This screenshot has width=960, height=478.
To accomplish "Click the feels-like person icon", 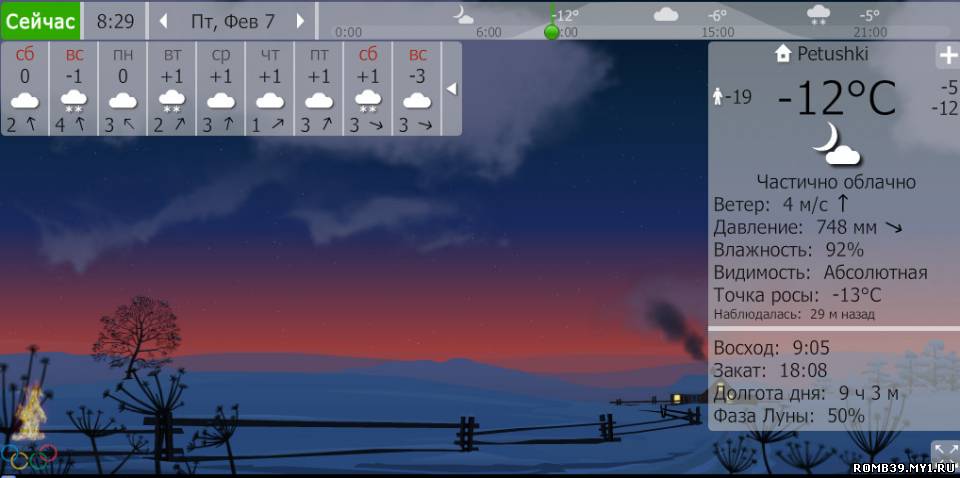I will click(717, 97).
